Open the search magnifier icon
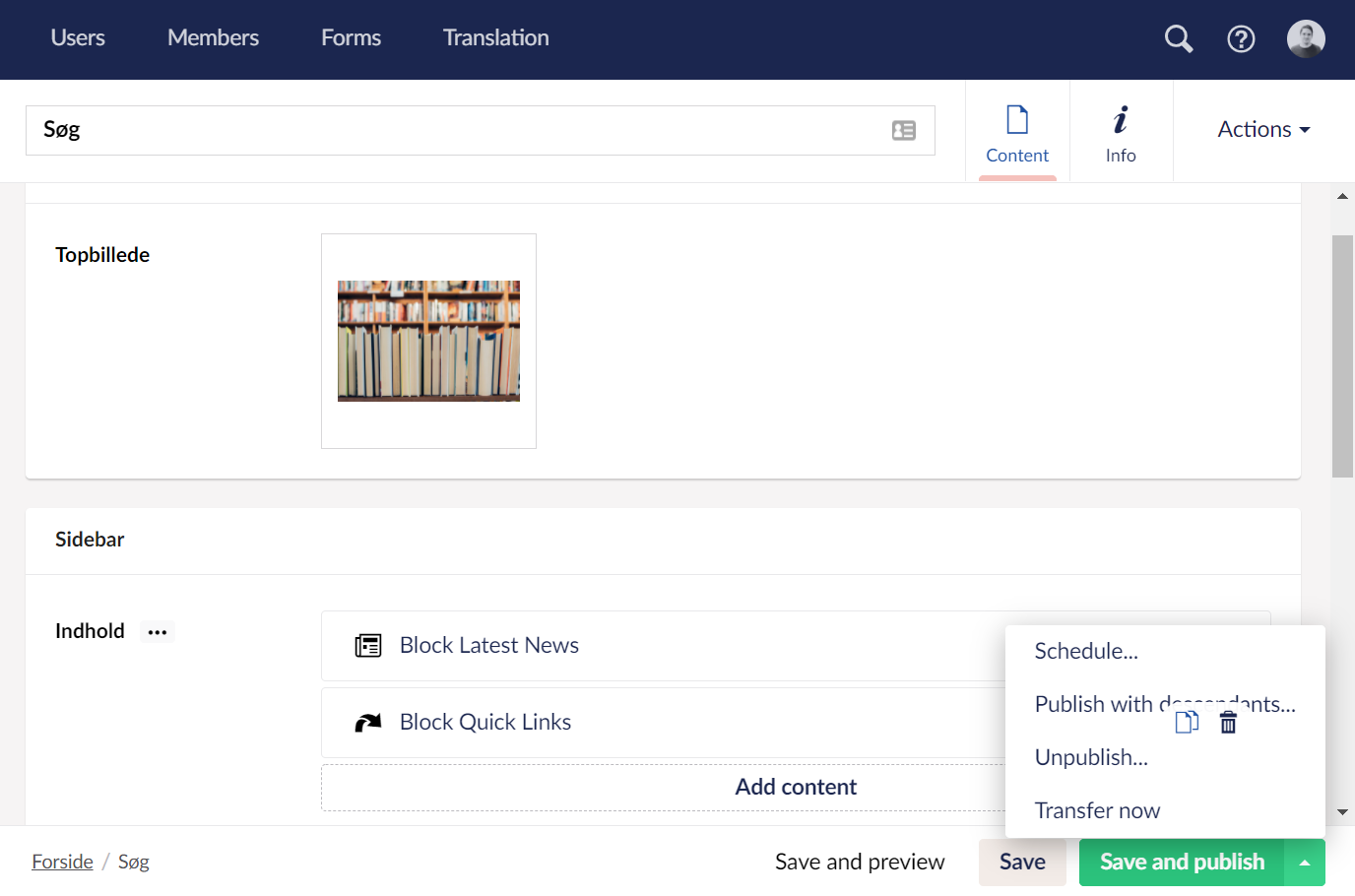This screenshot has height=896, width=1355. click(x=1178, y=39)
